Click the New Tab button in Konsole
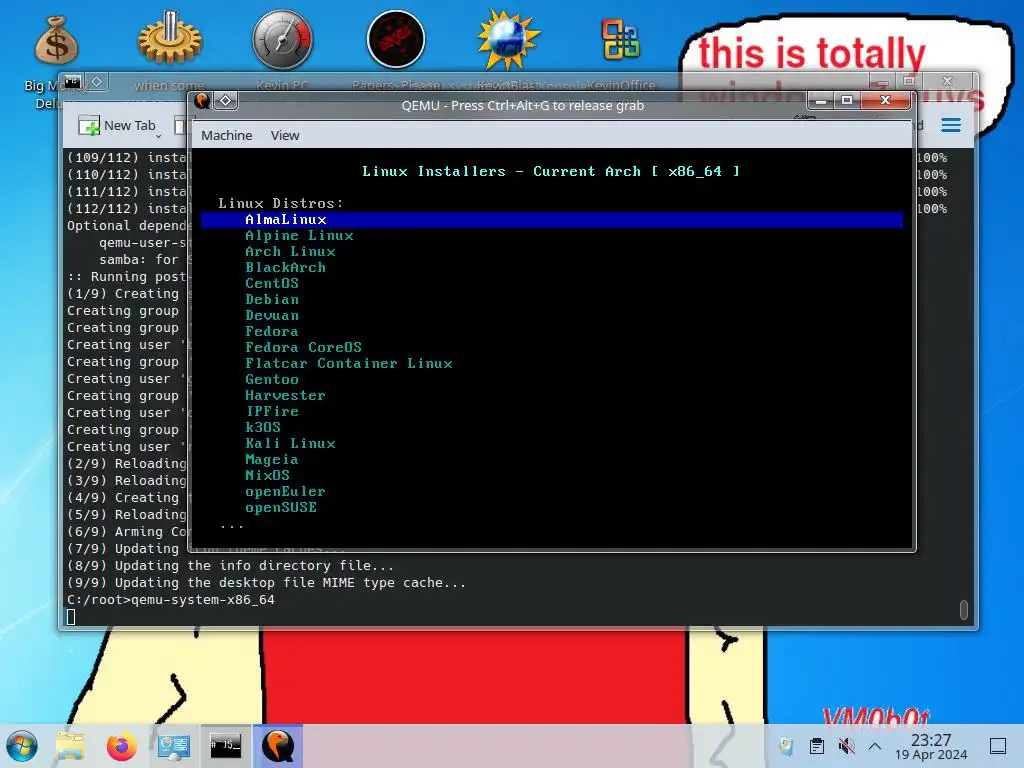The height and width of the screenshot is (768, 1024). pos(118,125)
